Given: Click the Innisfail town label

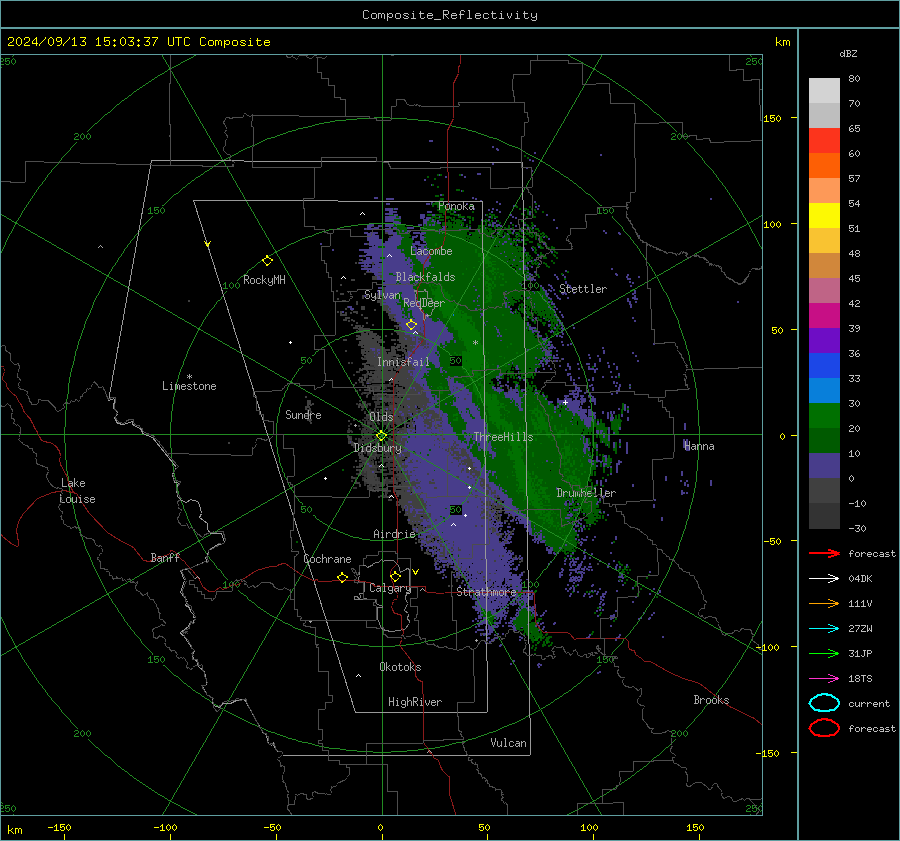Looking at the screenshot, I should pyautogui.click(x=403, y=362).
